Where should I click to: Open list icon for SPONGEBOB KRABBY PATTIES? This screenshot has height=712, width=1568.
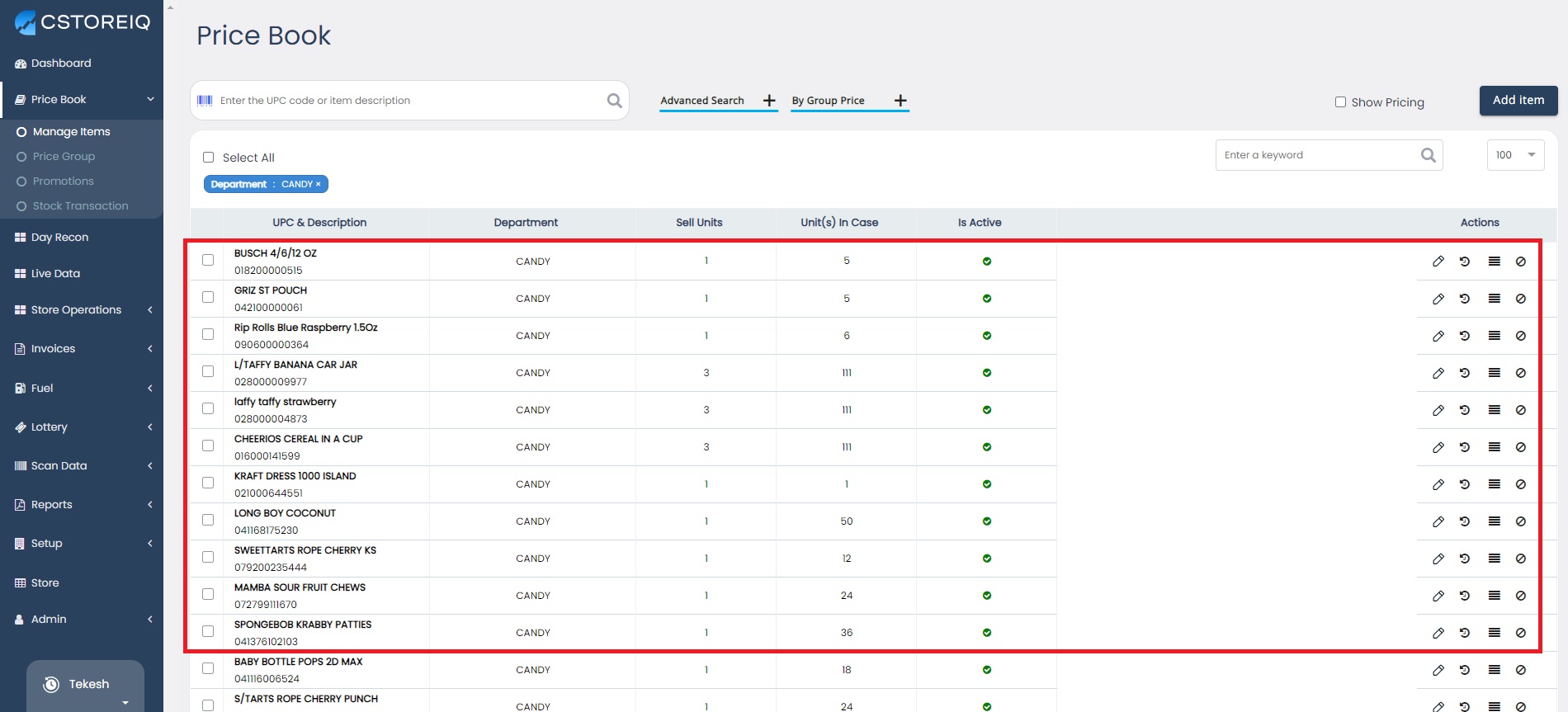tap(1495, 633)
